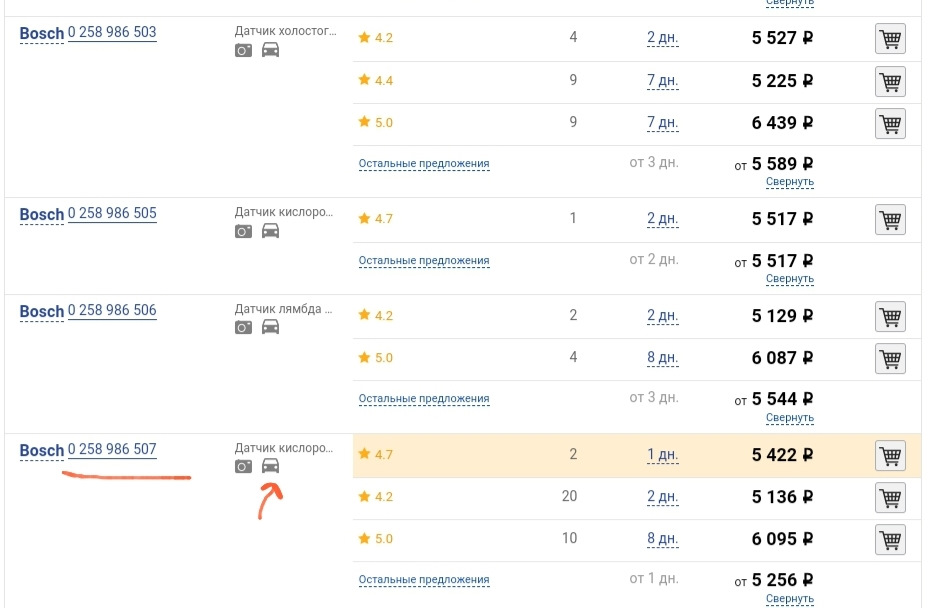Show remaining offers for 0 258 986 507
The image size is (928, 608).
(424, 579)
